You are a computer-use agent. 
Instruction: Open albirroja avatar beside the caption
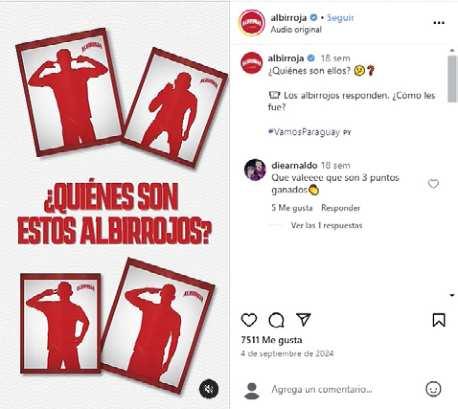pyautogui.click(x=252, y=63)
